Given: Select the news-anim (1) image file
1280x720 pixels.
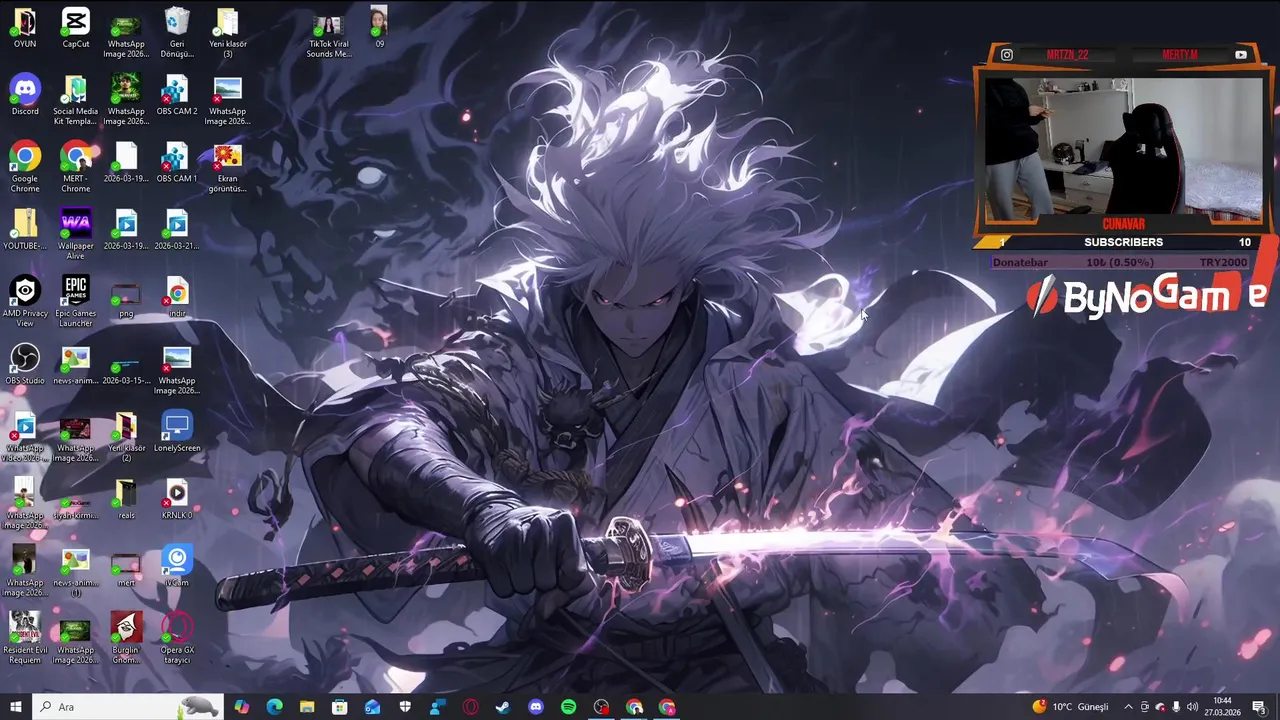Looking at the screenshot, I should point(76,570).
